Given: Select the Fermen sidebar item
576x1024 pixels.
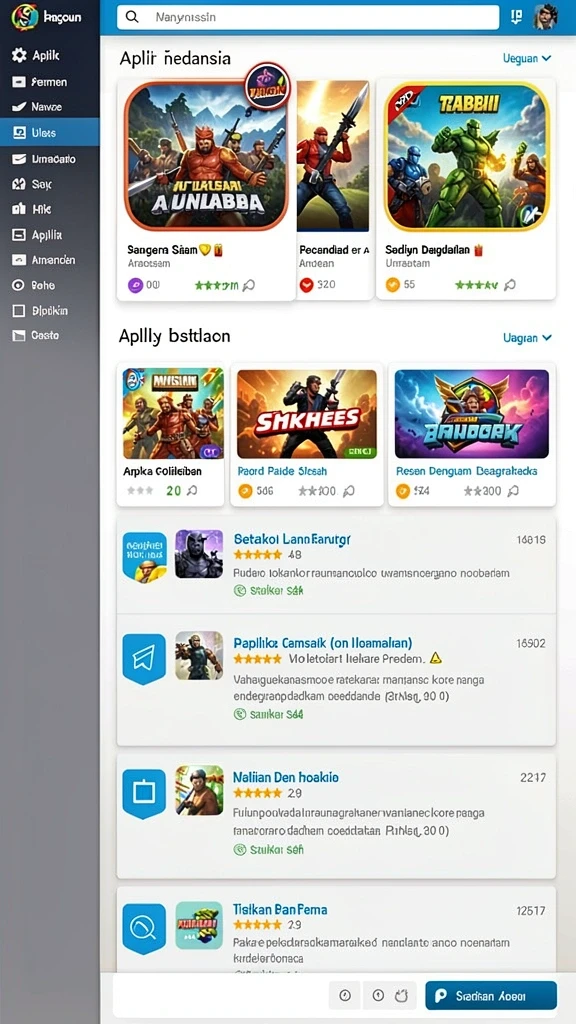Looking at the screenshot, I should (x=50, y=82).
